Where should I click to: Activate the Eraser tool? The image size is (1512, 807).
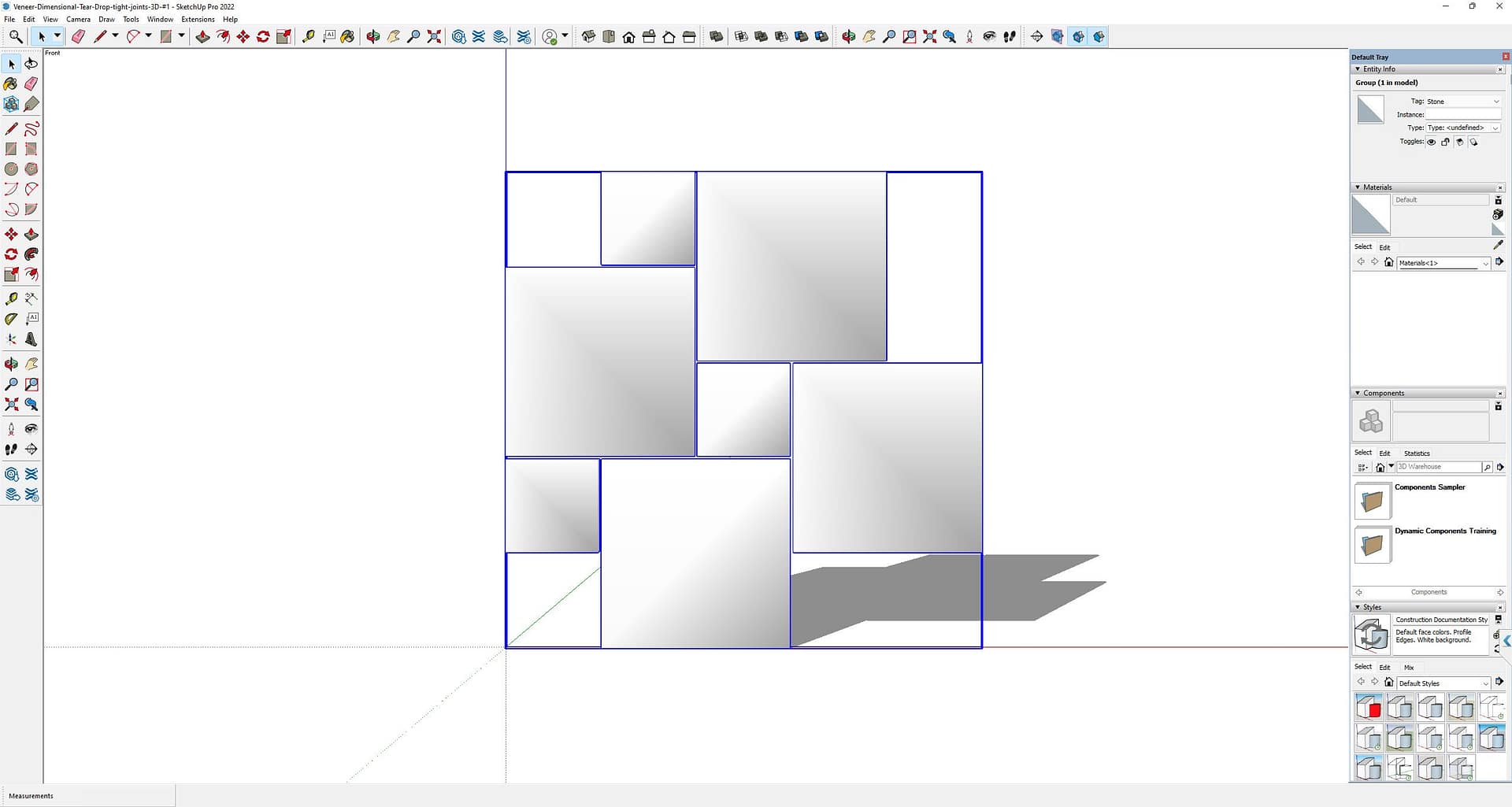click(x=31, y=83)
